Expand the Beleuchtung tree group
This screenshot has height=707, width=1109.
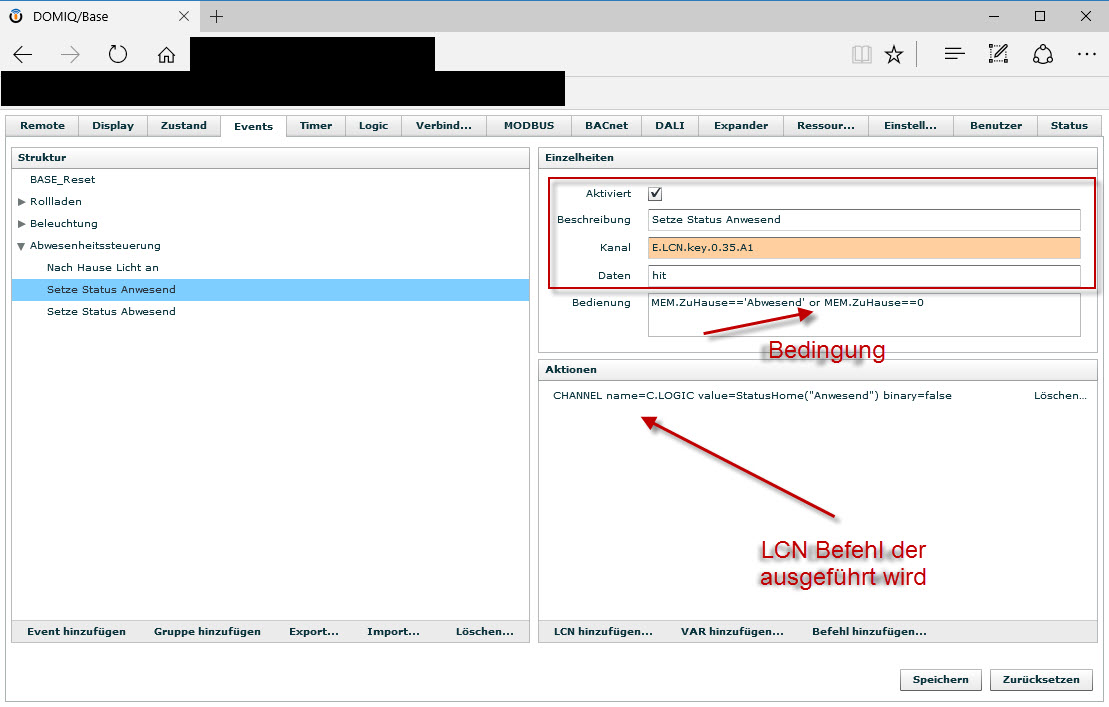tap(22, 224)
